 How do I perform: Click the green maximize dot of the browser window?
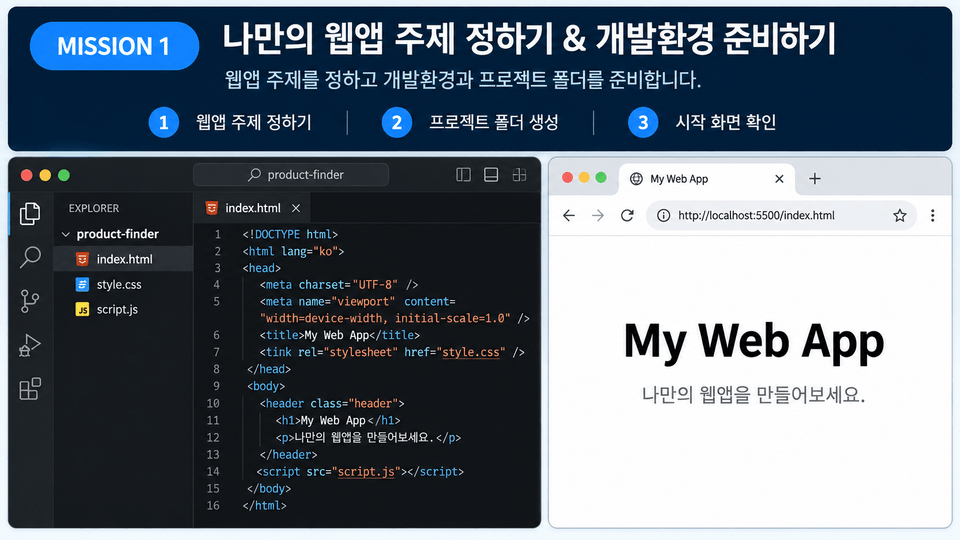pos(601,177)
